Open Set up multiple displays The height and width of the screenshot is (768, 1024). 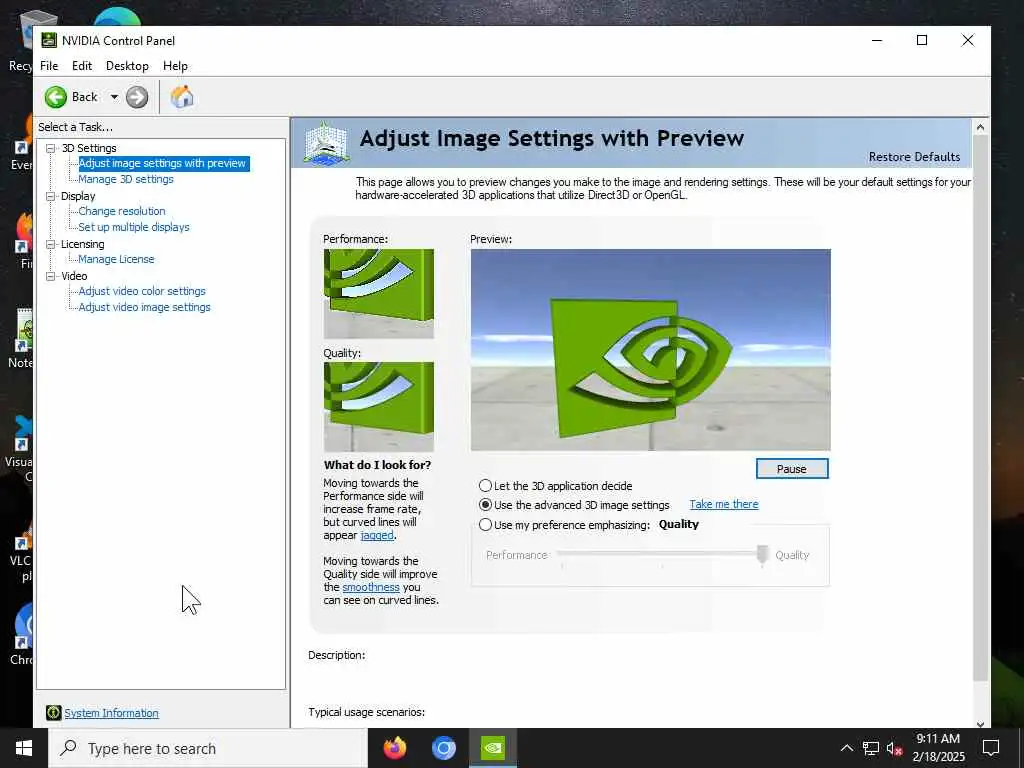tap(134, 227)
